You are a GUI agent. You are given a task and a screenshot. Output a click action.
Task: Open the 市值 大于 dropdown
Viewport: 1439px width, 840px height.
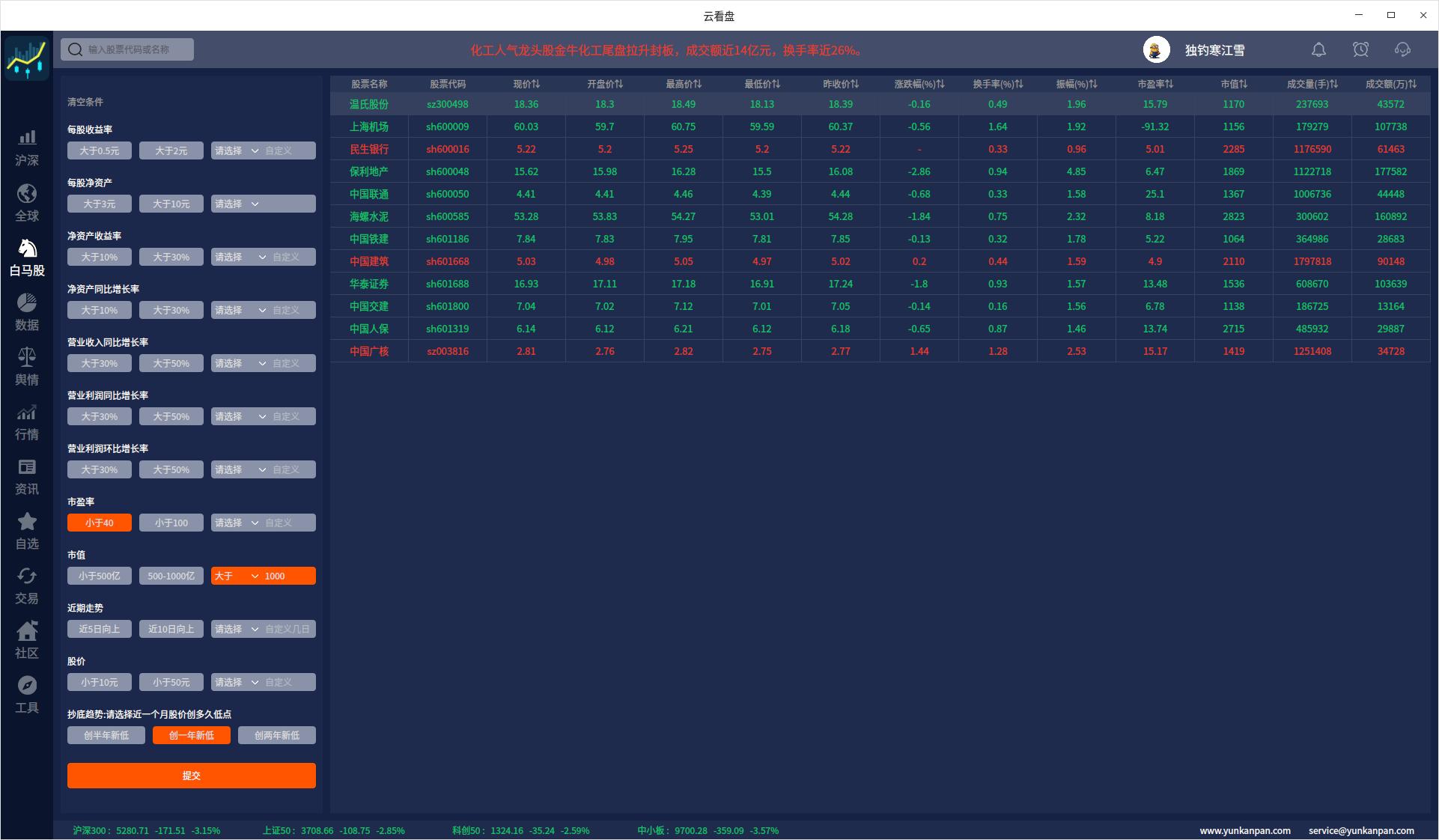pyautogui.click(x=237, y=576)
